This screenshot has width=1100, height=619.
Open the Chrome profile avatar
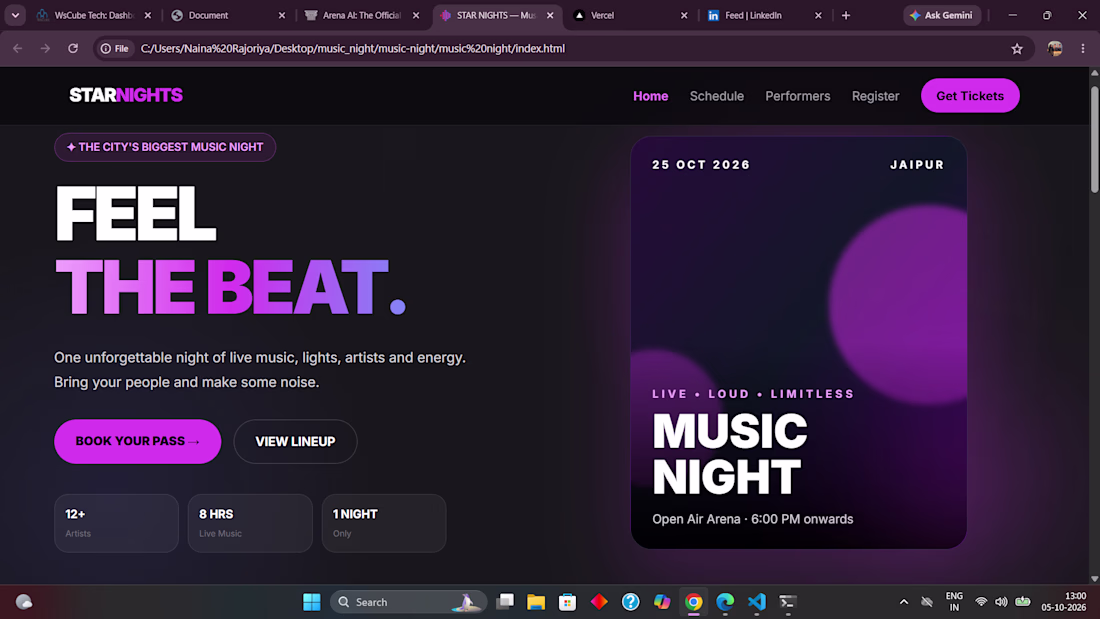pos(1054,48)
